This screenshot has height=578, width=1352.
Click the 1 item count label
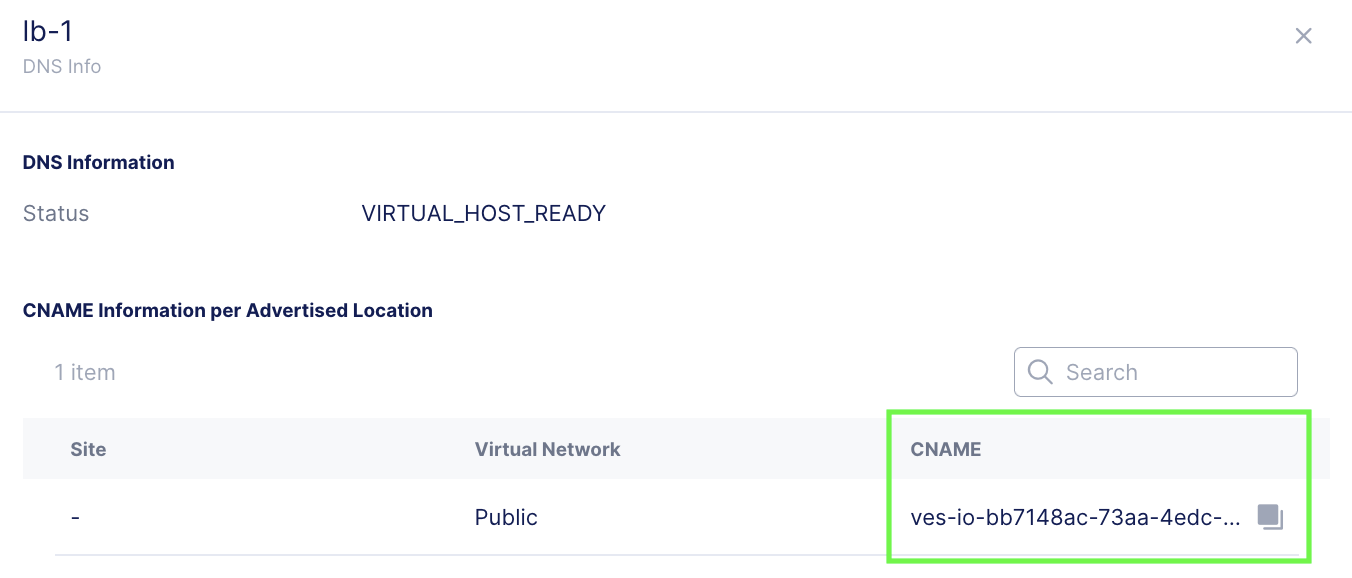pyautogui.click(x=85, y=372)
